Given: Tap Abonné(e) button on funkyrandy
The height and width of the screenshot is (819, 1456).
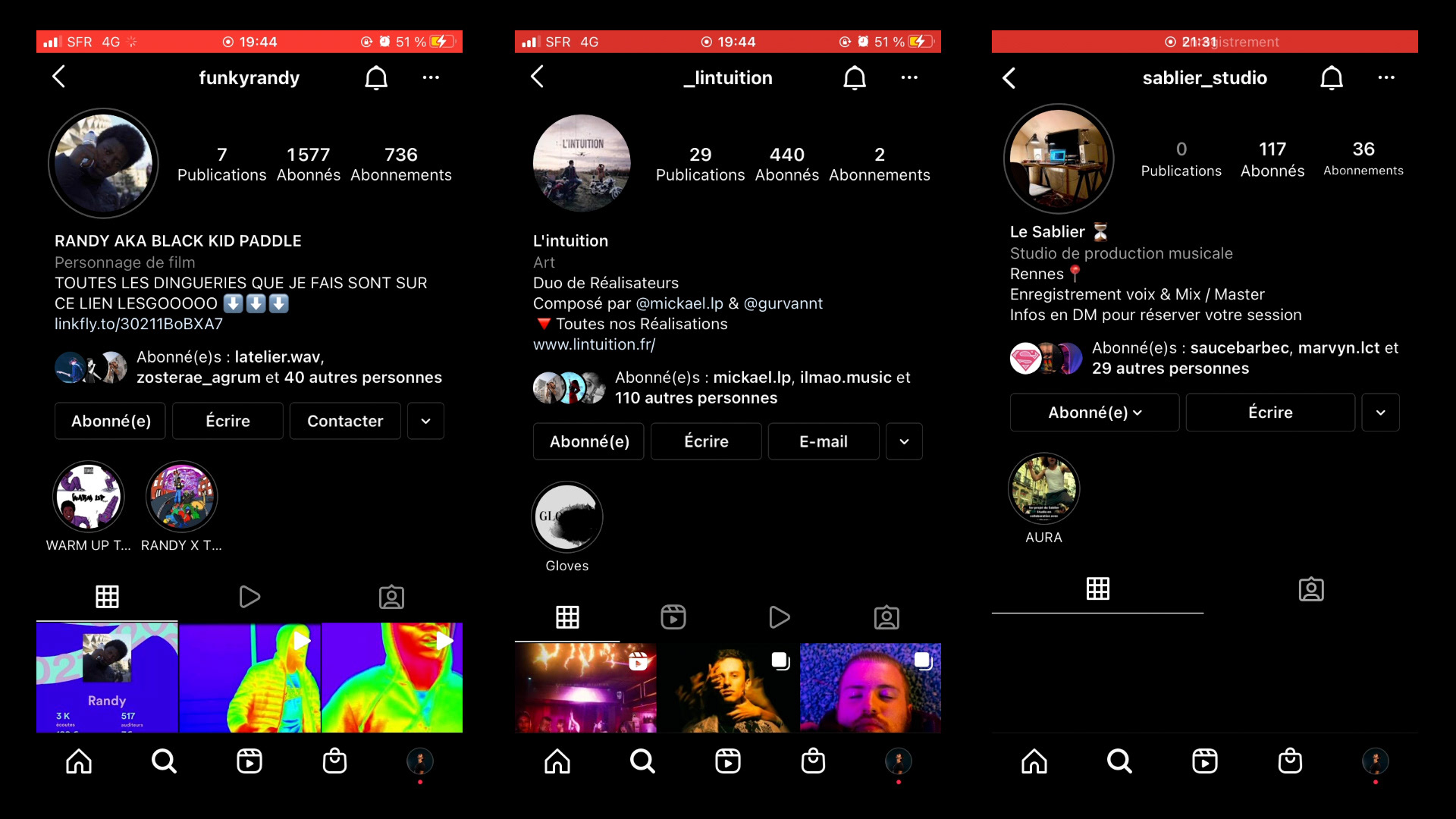Looking at the screenshot, I should point(111,421).
